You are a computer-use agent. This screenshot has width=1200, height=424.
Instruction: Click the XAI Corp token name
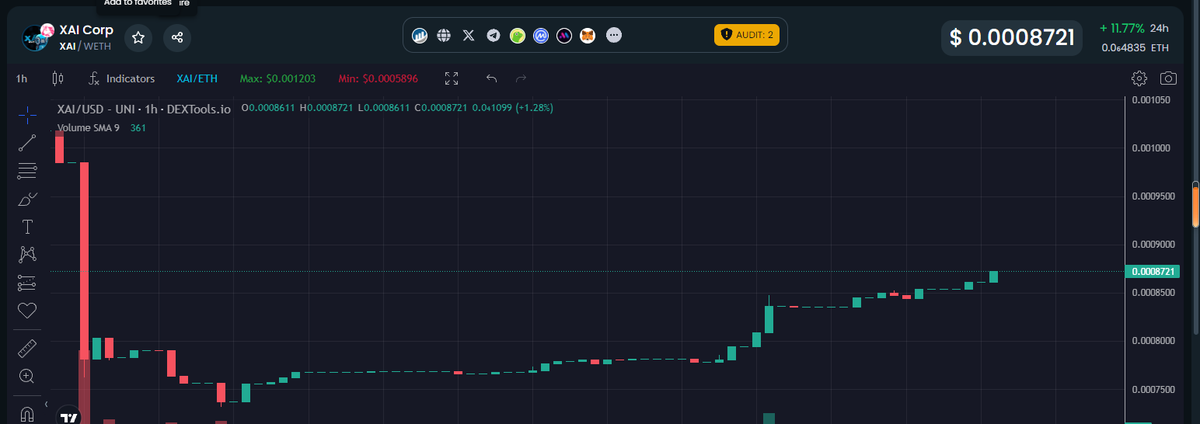point(86,30)
